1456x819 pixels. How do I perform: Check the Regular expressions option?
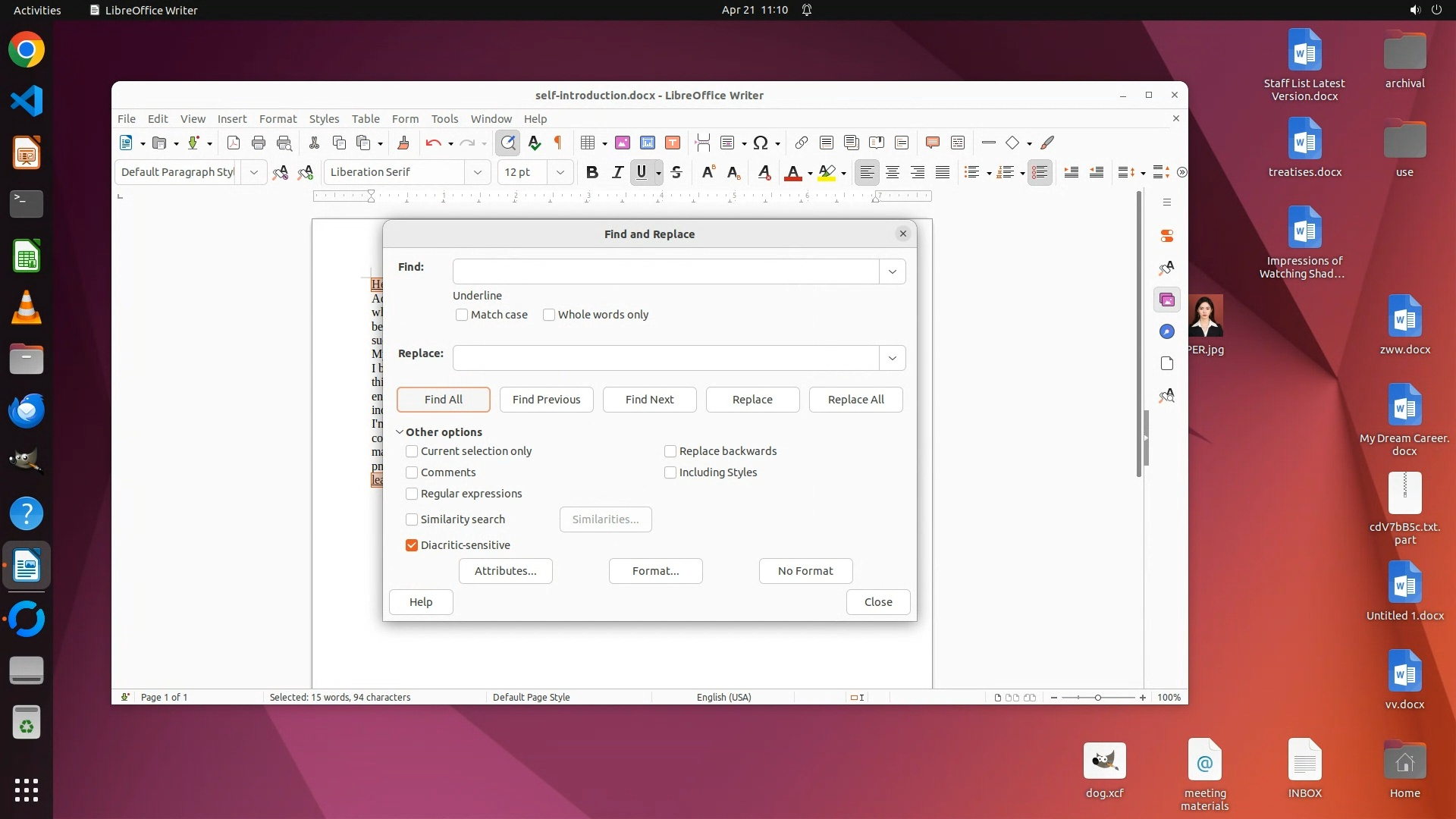(x=412, y=494)
